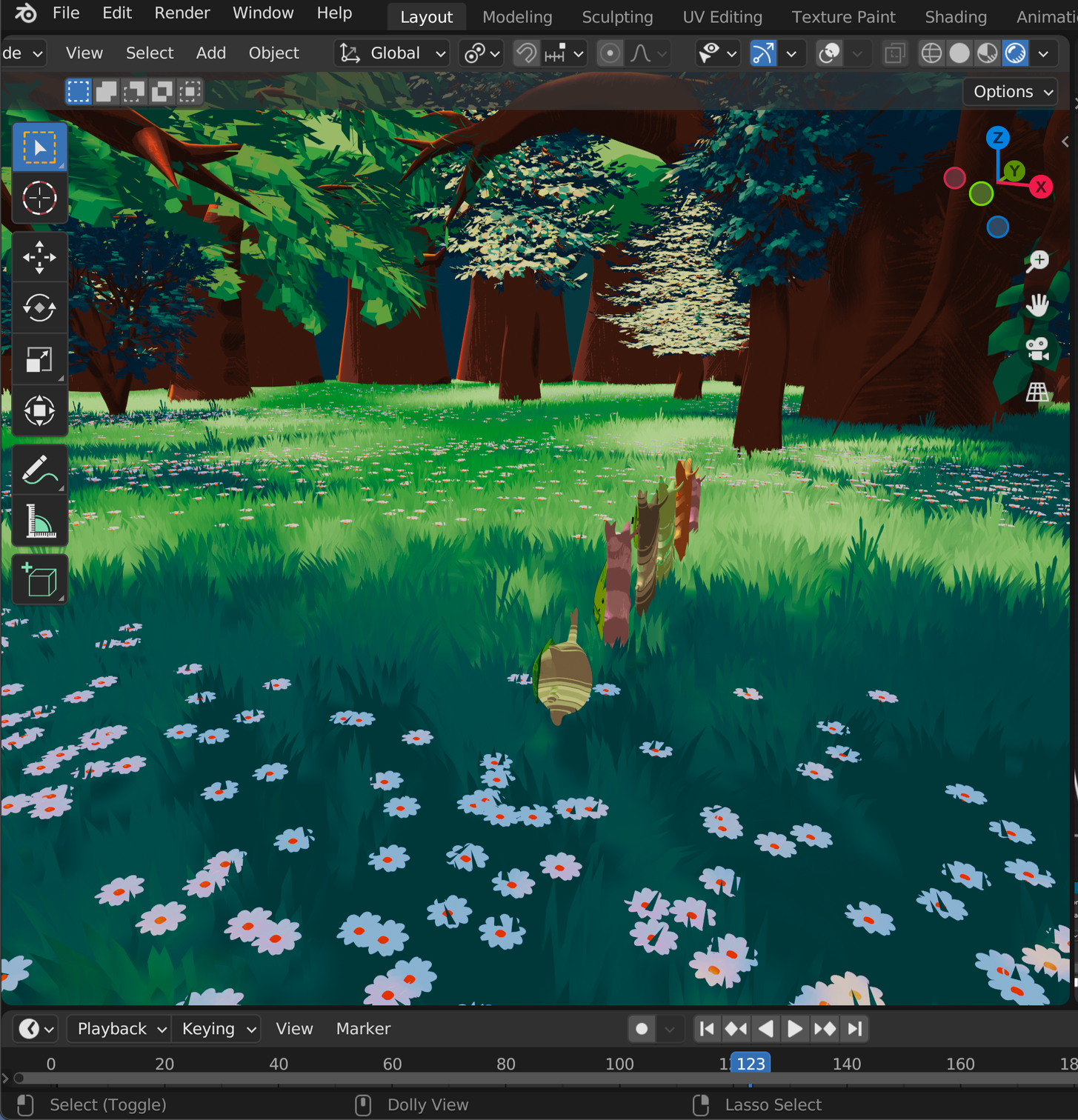The image size is (1078, 1120).
Task: Activate the Move tool
Action: tap(39, 257)
